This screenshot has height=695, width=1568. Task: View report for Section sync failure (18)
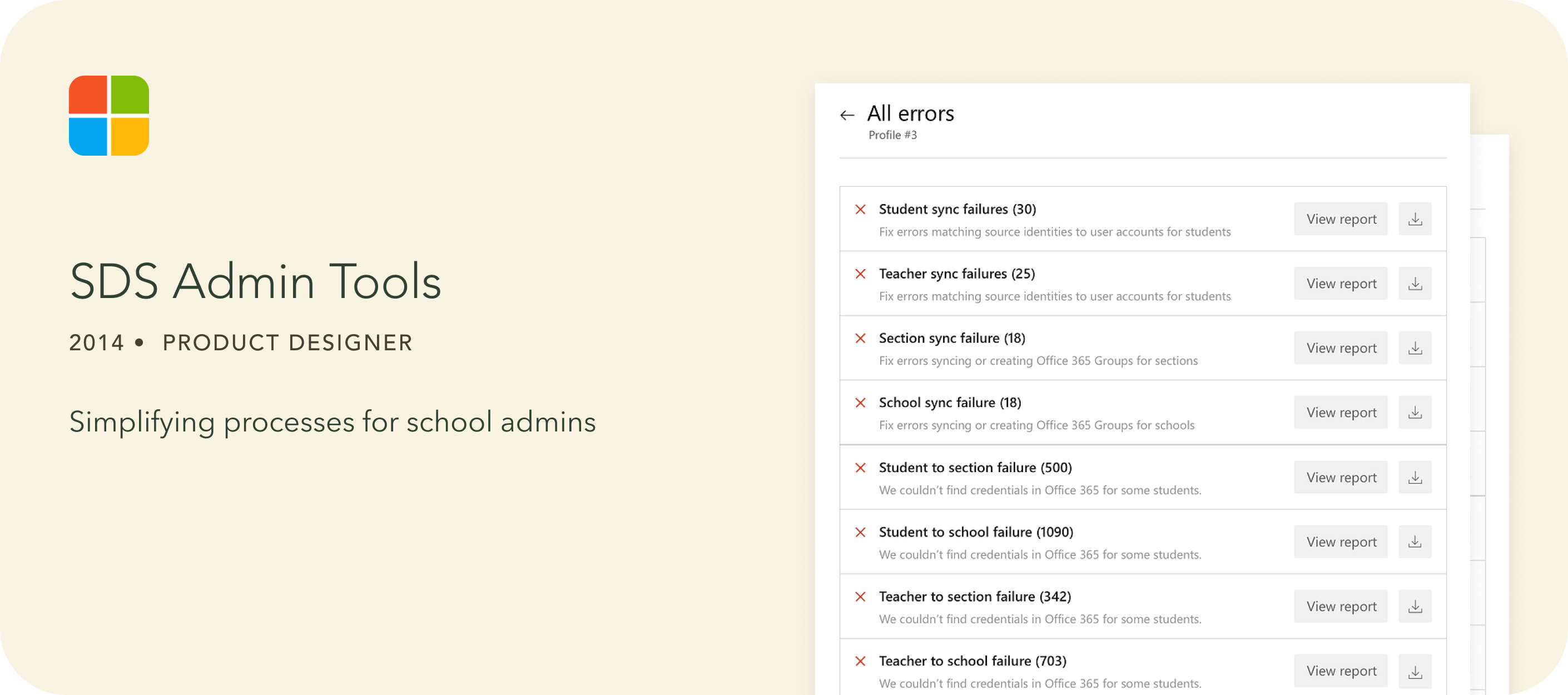click(1341, 348)
